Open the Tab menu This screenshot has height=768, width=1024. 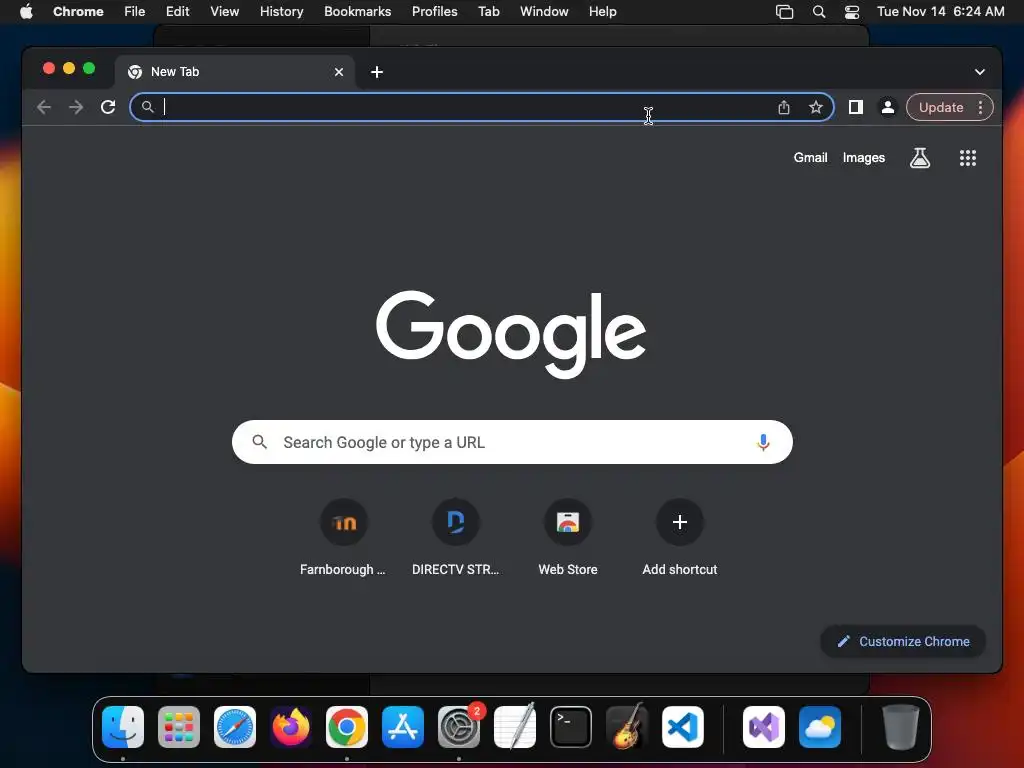[488, 12]
